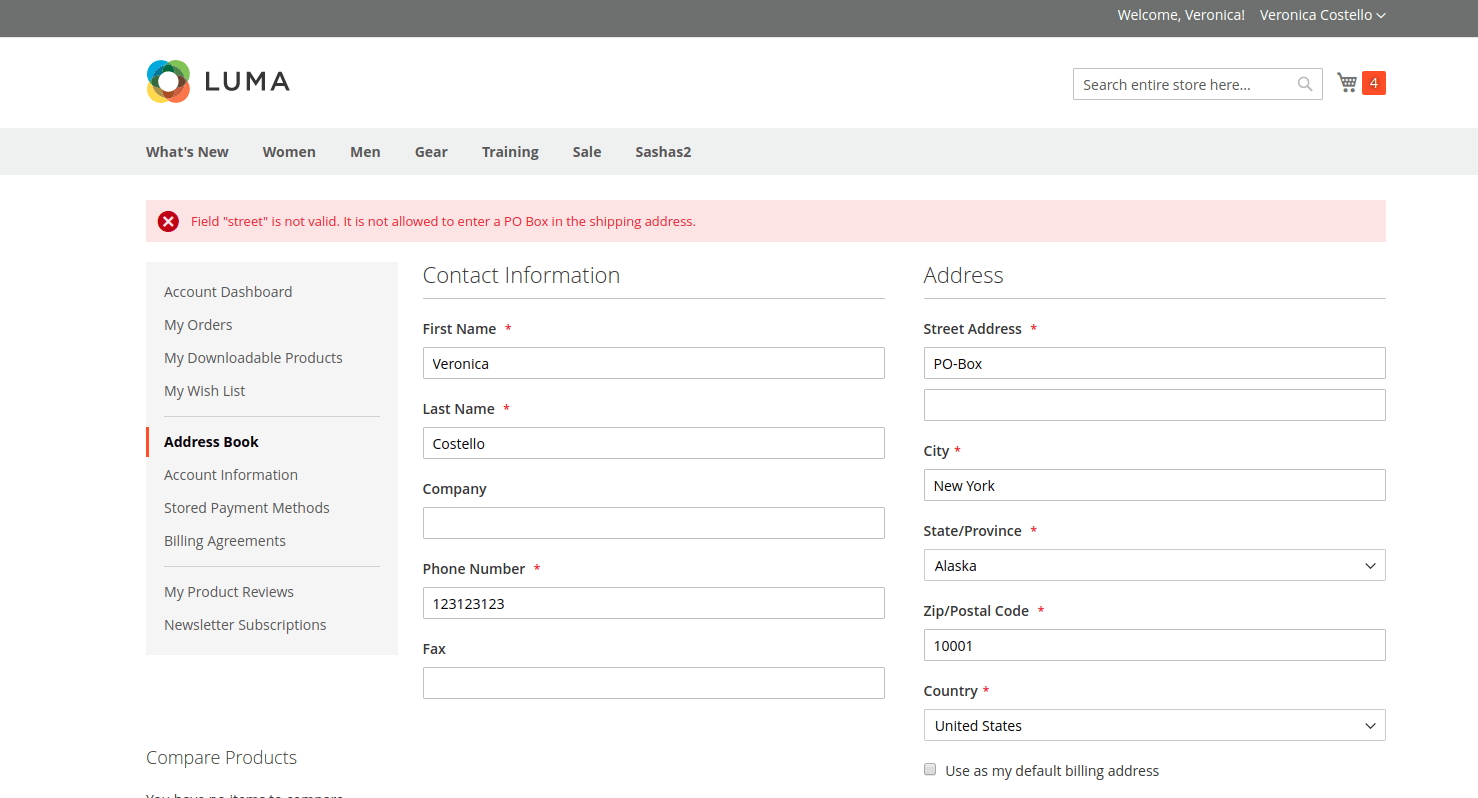
Task: Select Address Book in sidebar
Action: click(211, 442)
